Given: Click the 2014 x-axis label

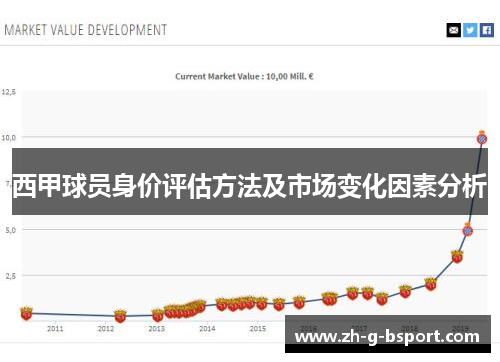Looking at the screenshot, I should (x=207, y=329).
